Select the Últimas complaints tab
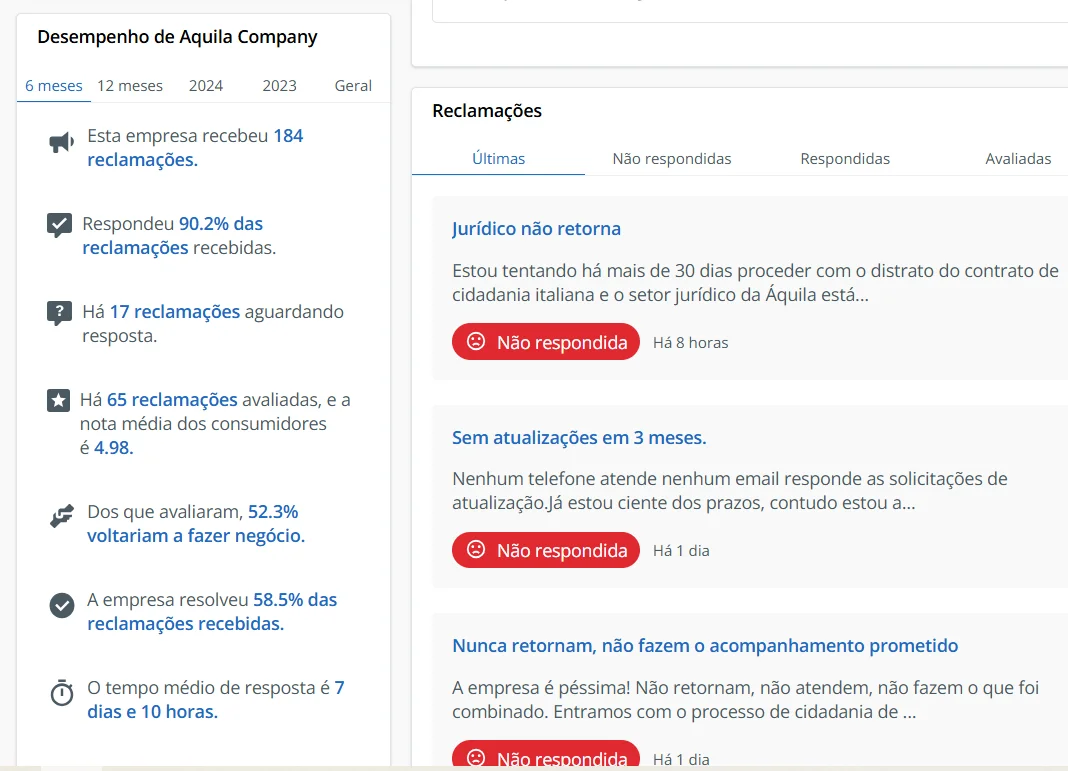 point(498,159)
